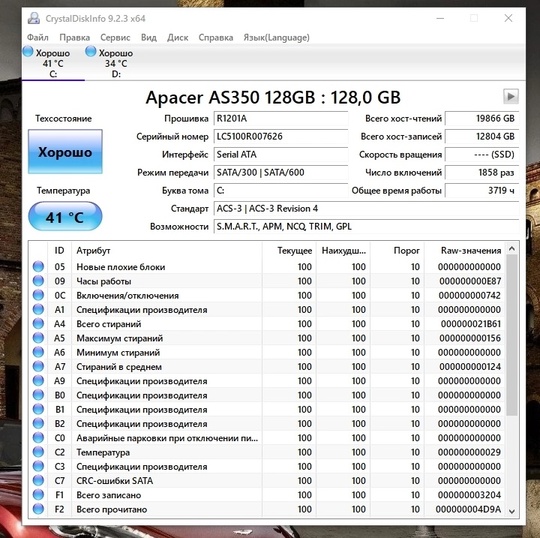Click status icon for F1 Всего записано

pyautogui.click(x=38, y=495)
